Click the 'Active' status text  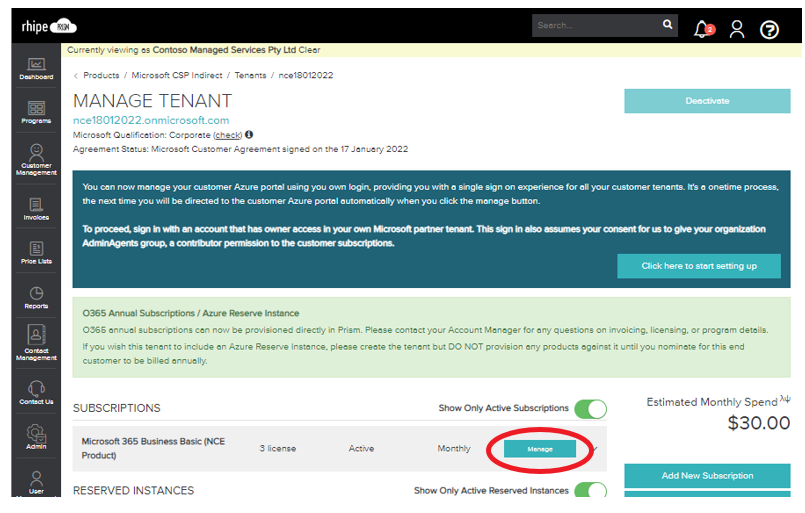pyautogui.click(x=361, y=448)
